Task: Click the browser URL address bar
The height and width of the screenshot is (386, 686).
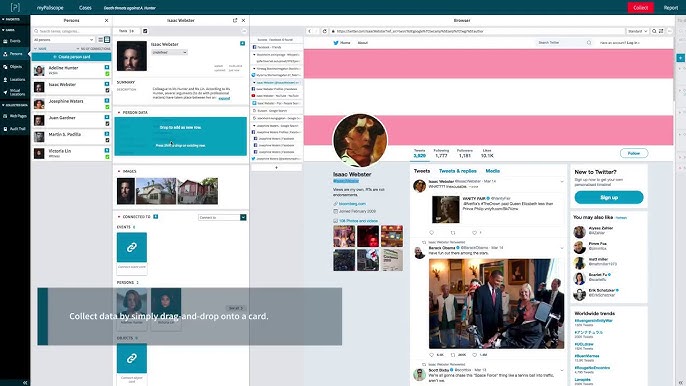Action: pos(478,31)
